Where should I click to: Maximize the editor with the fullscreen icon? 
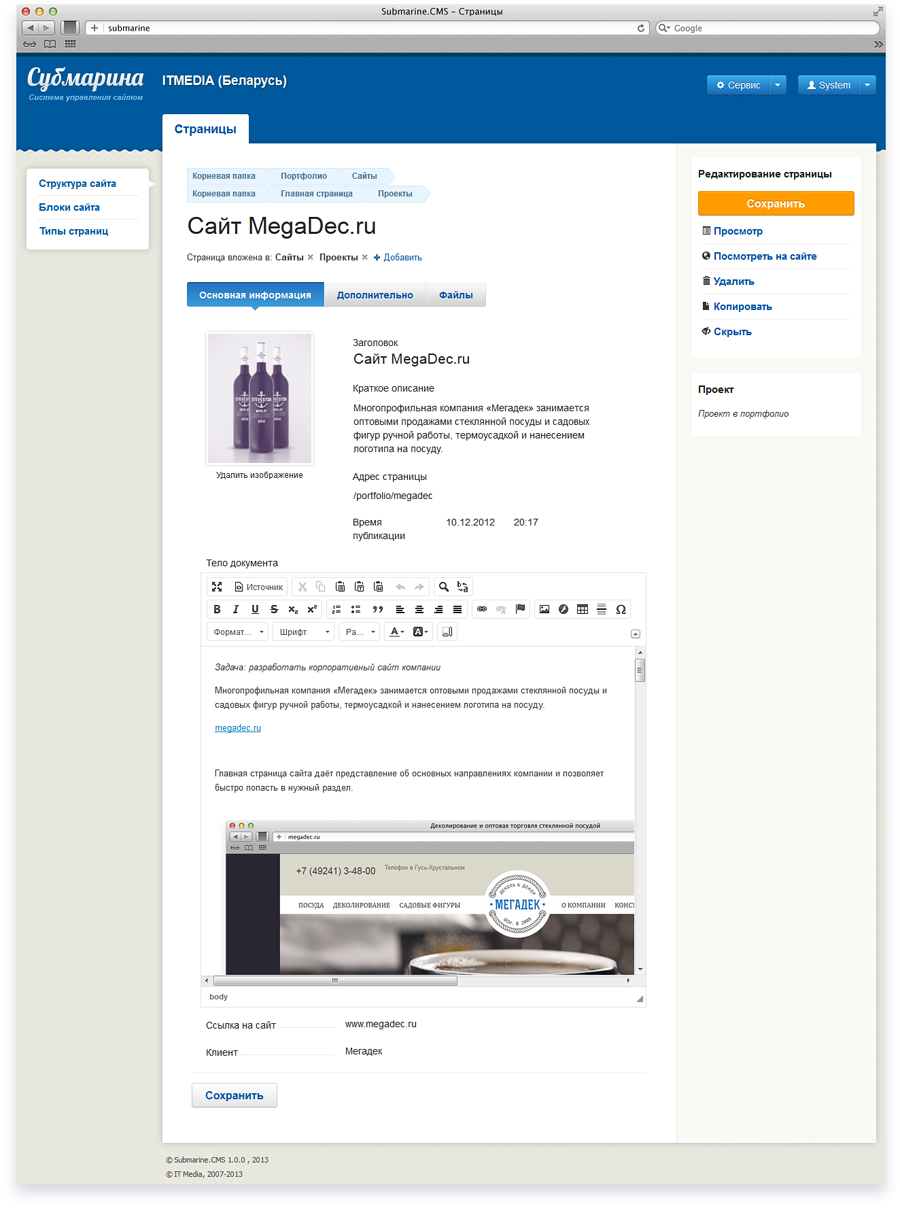coord(217,587)
